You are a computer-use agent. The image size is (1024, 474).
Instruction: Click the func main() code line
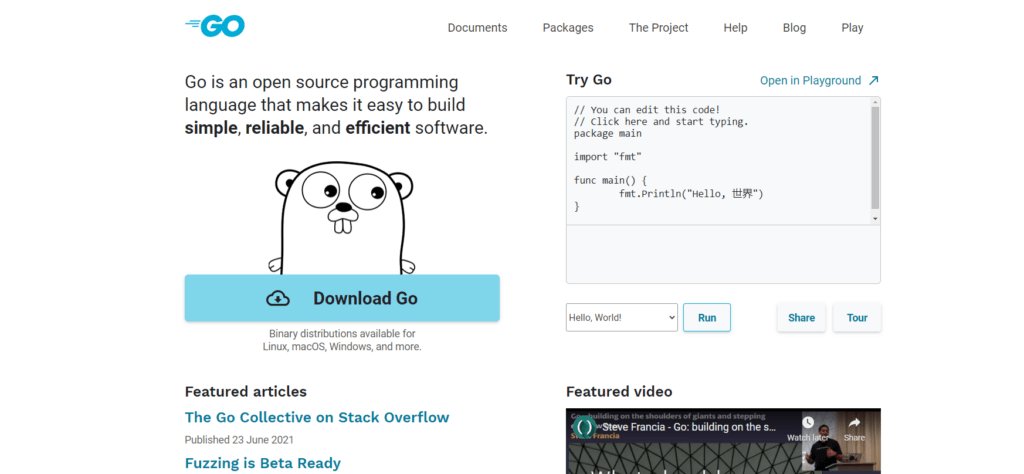[611, 180]
